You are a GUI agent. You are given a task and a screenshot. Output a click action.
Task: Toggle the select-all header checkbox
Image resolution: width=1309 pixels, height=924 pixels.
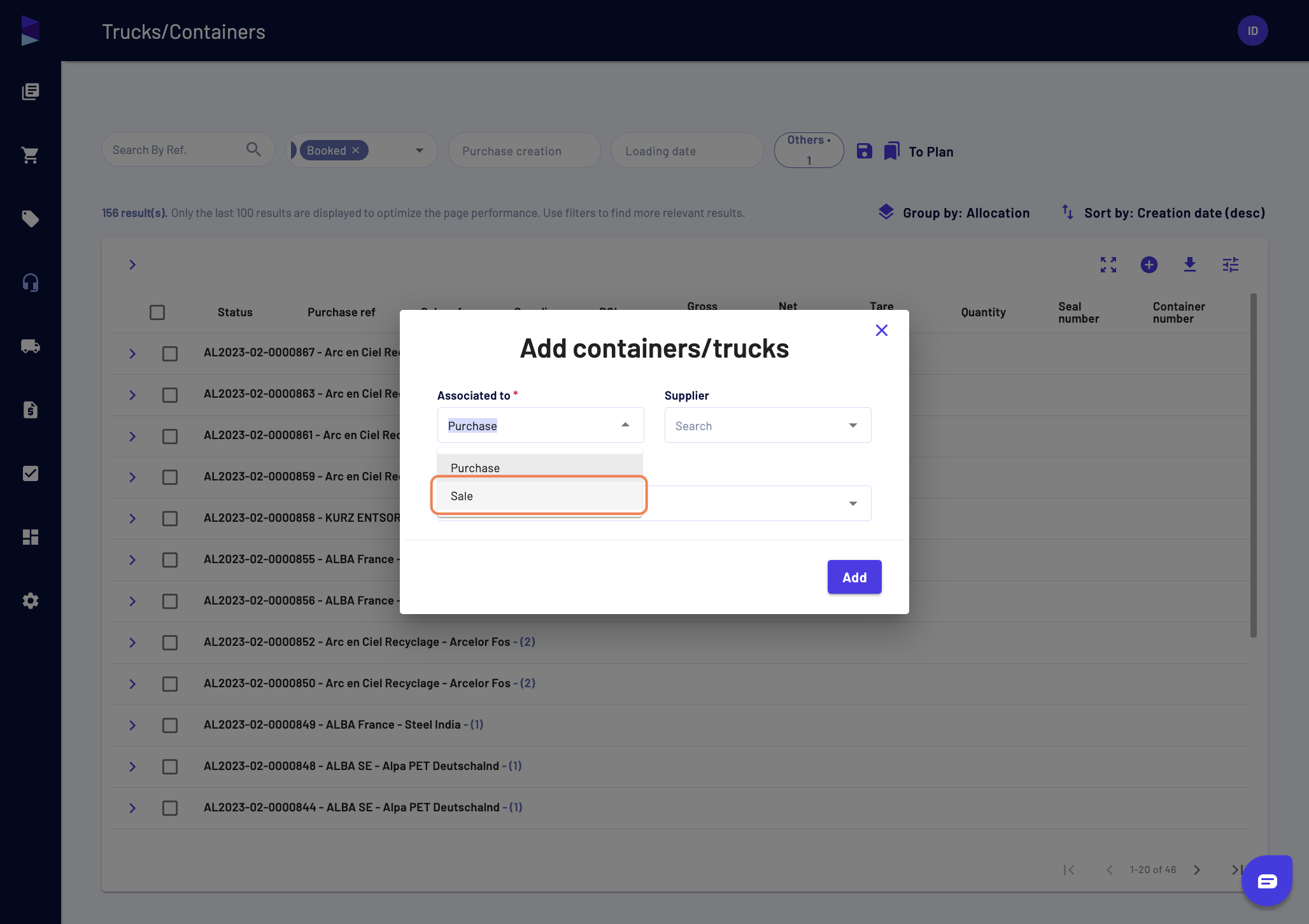[157, 312]
